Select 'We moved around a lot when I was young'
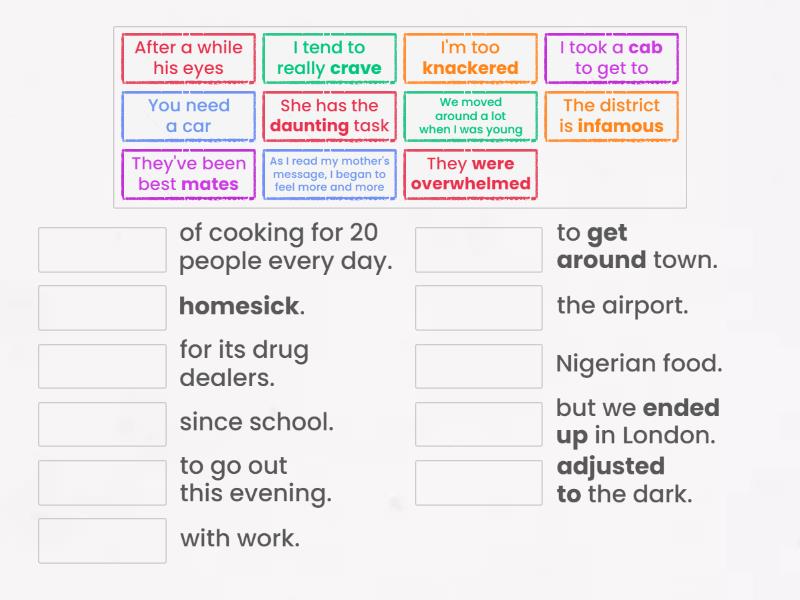 (x=470, y=116)
